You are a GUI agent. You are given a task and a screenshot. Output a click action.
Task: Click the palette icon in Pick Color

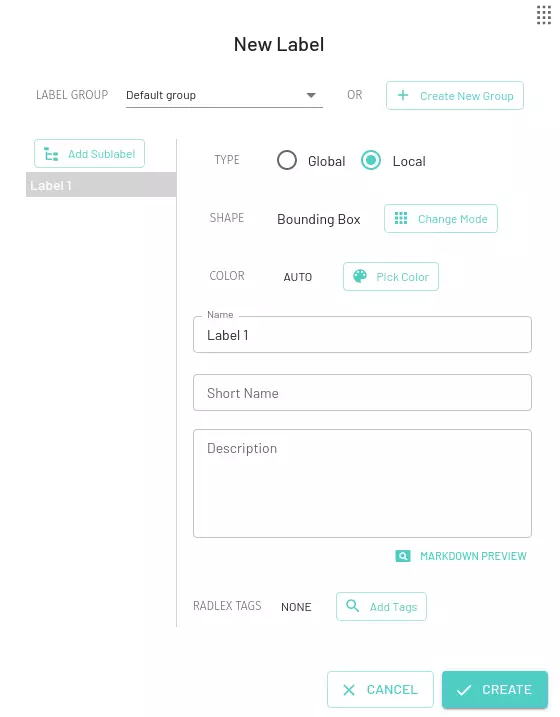tap(360, 276)
